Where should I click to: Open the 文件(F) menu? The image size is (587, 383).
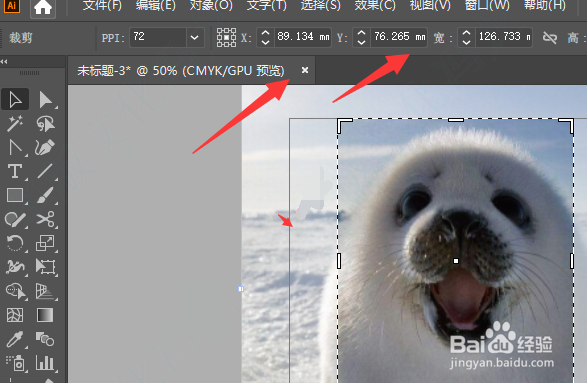(x=102, y=5)
